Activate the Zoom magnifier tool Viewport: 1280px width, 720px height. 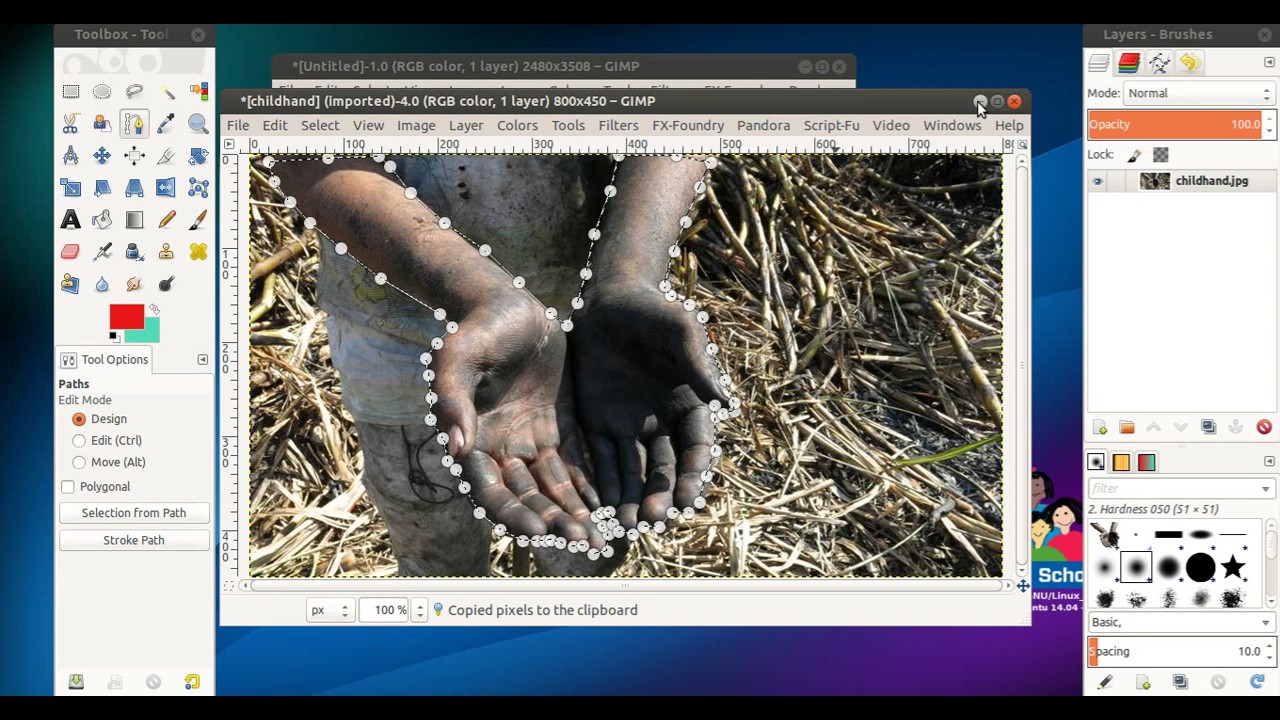tap(198, 124)
